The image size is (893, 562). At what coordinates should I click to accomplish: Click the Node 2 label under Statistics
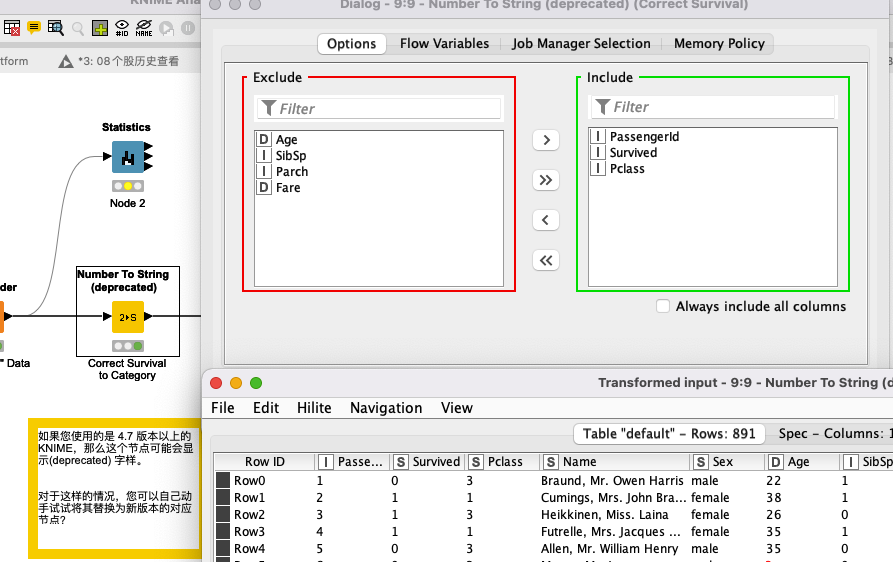click(x=128, y=203)
